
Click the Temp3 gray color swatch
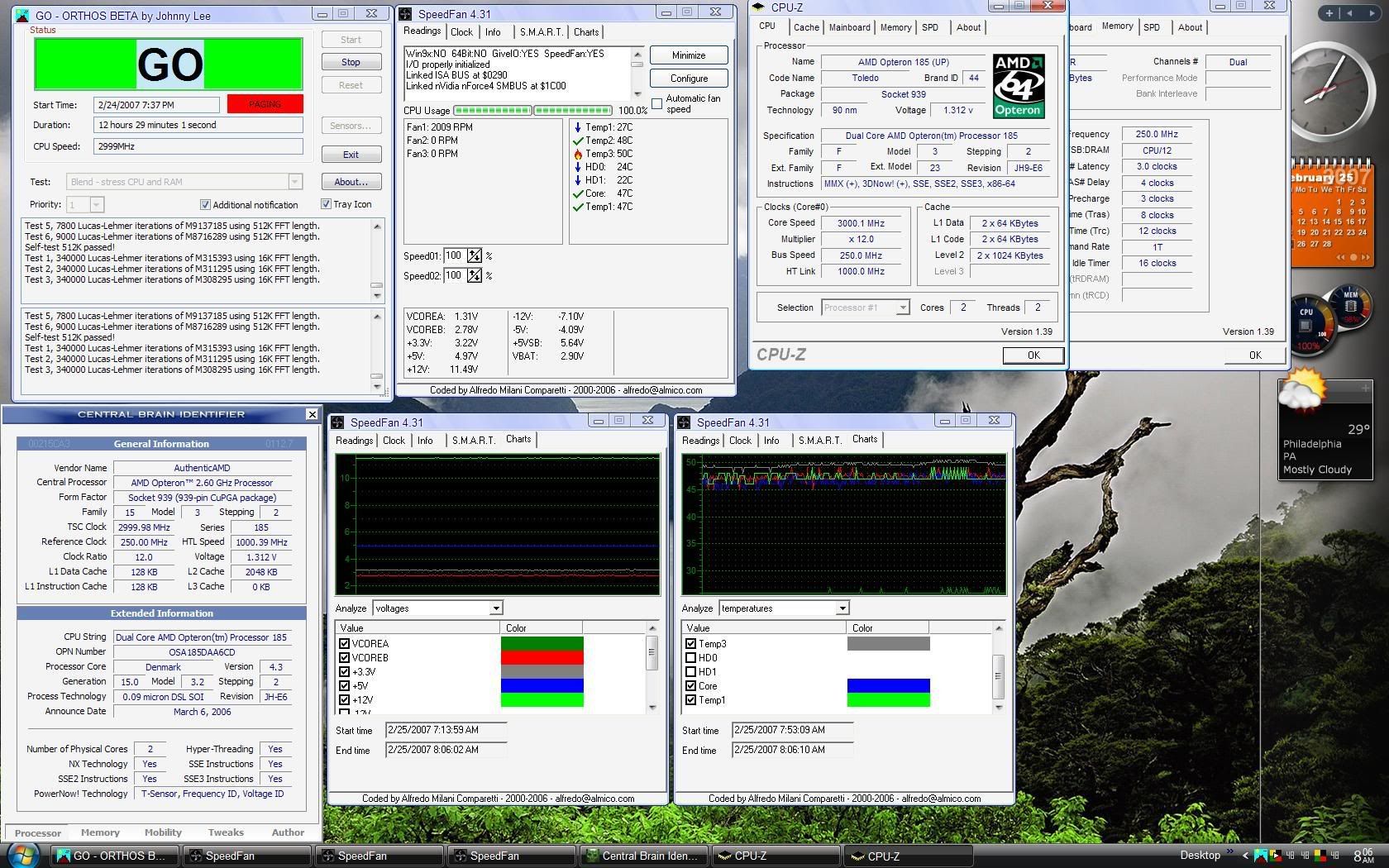tap(889, 644)
